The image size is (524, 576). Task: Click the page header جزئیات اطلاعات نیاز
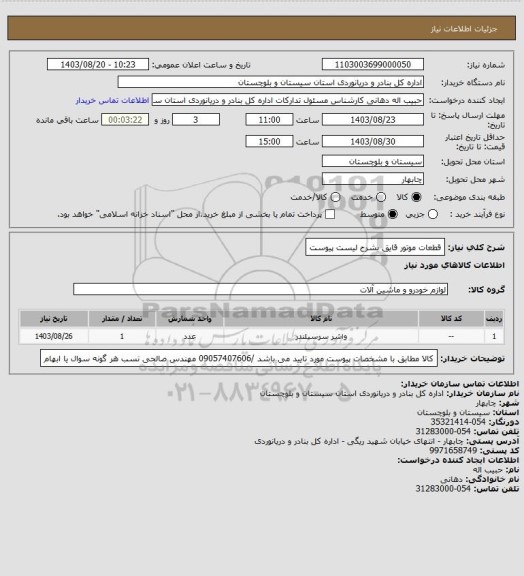coord(464,29)
